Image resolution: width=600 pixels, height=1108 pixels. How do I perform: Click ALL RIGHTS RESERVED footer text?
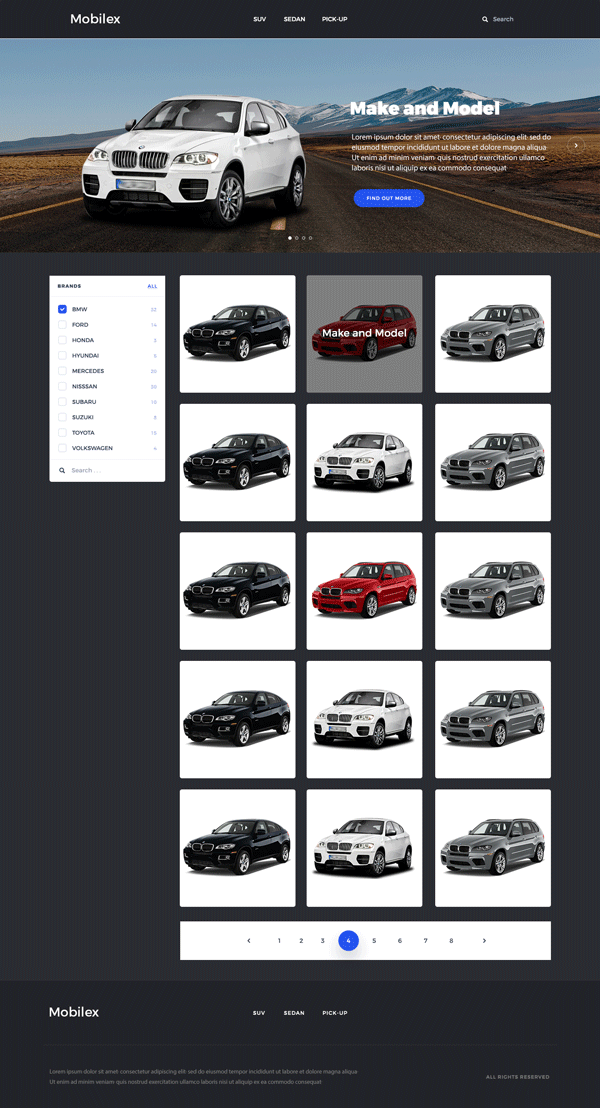[517, 1077]
